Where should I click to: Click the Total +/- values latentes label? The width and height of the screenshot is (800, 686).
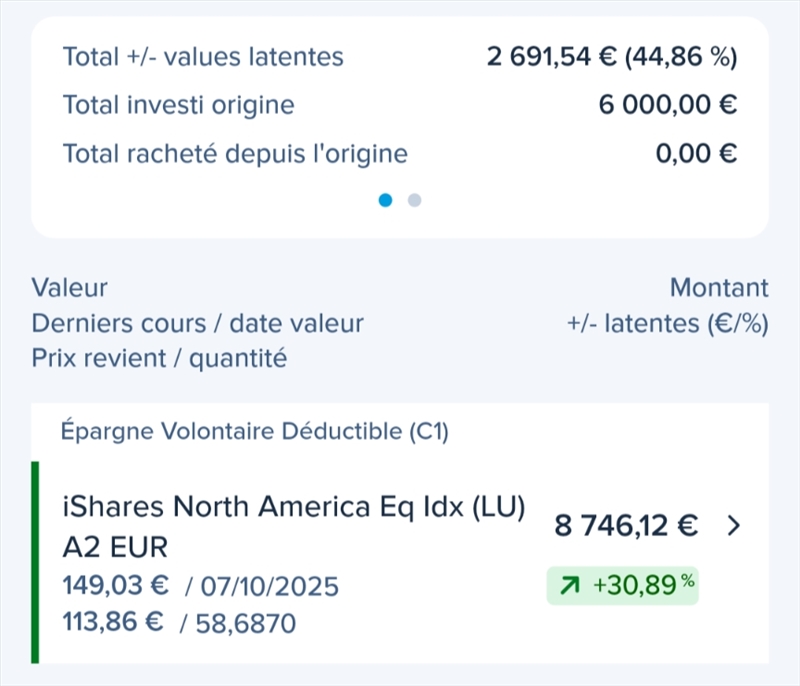203,57
